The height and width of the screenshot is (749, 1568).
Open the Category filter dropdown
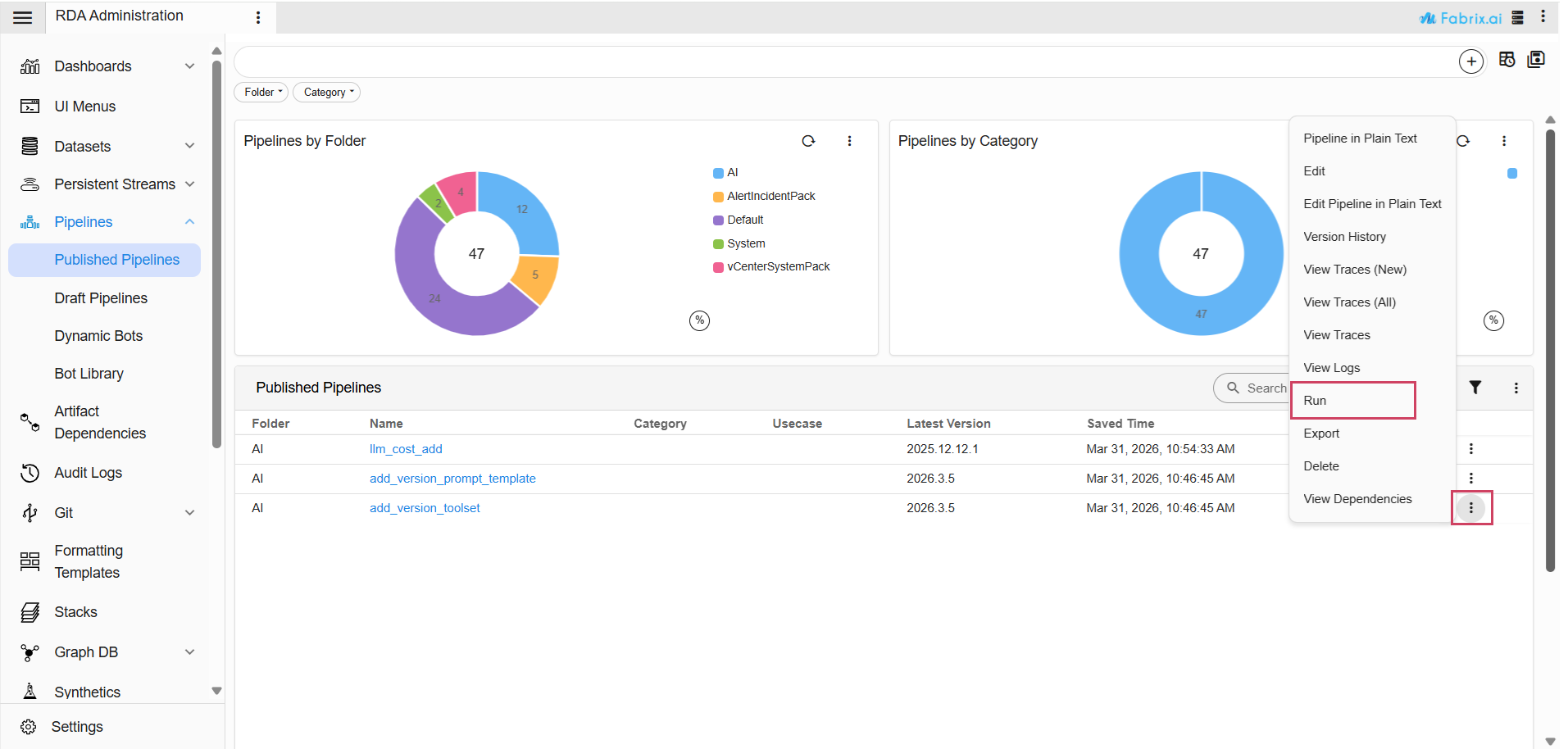[326, 93]
